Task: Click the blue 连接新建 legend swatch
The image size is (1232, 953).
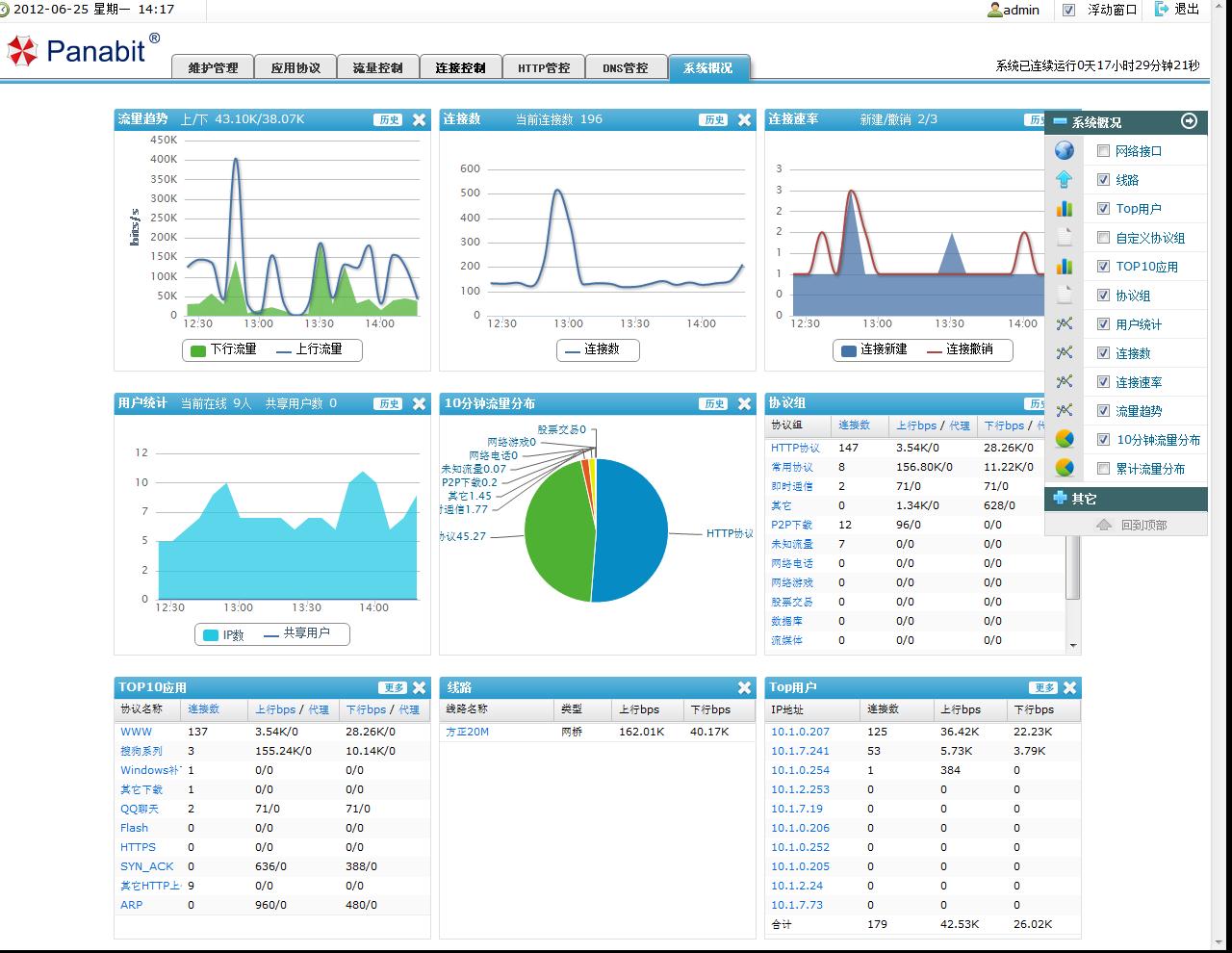Action: pos(849,350)
